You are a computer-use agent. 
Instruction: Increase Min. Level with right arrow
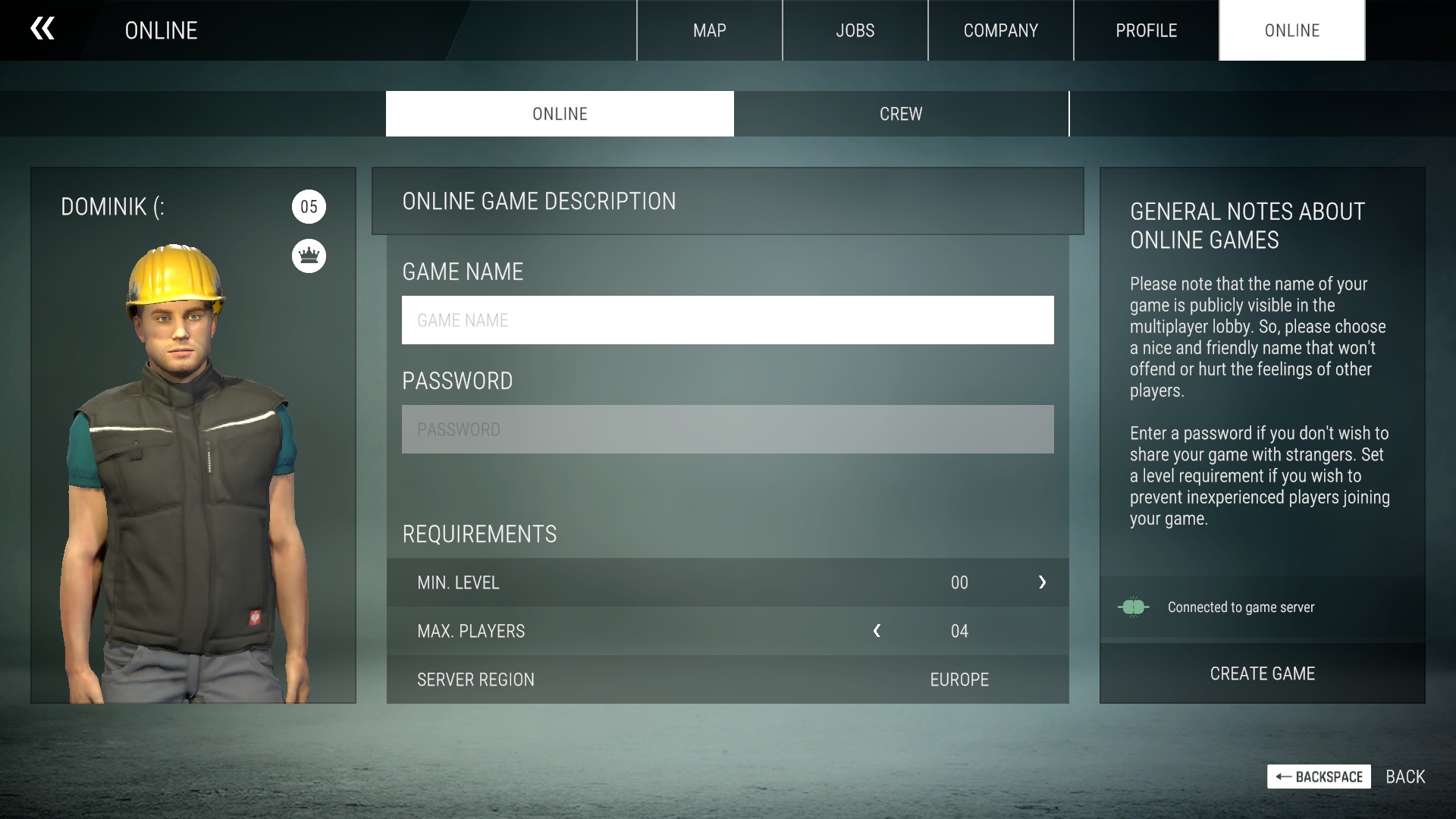[1042, 582]
